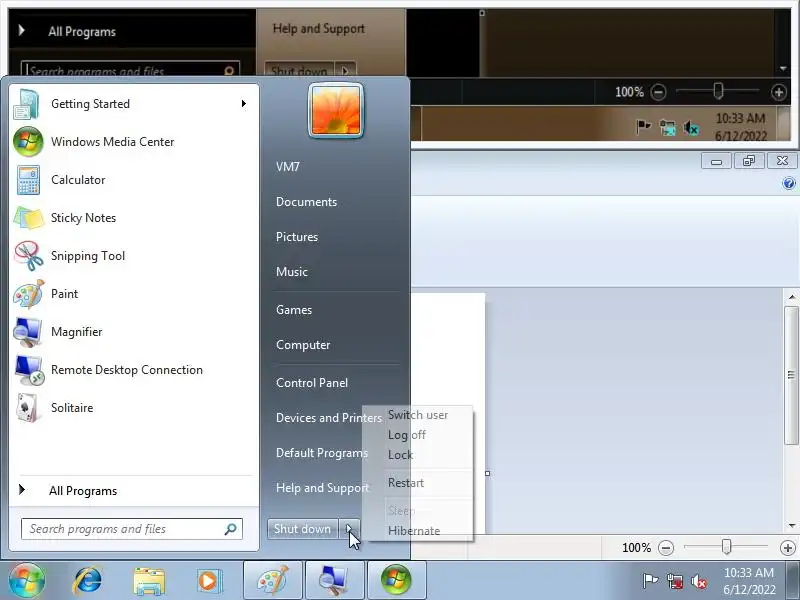
Task: Open Windows Explorer from taskbar
Action: pyautogui.click(x=149, y=581)
